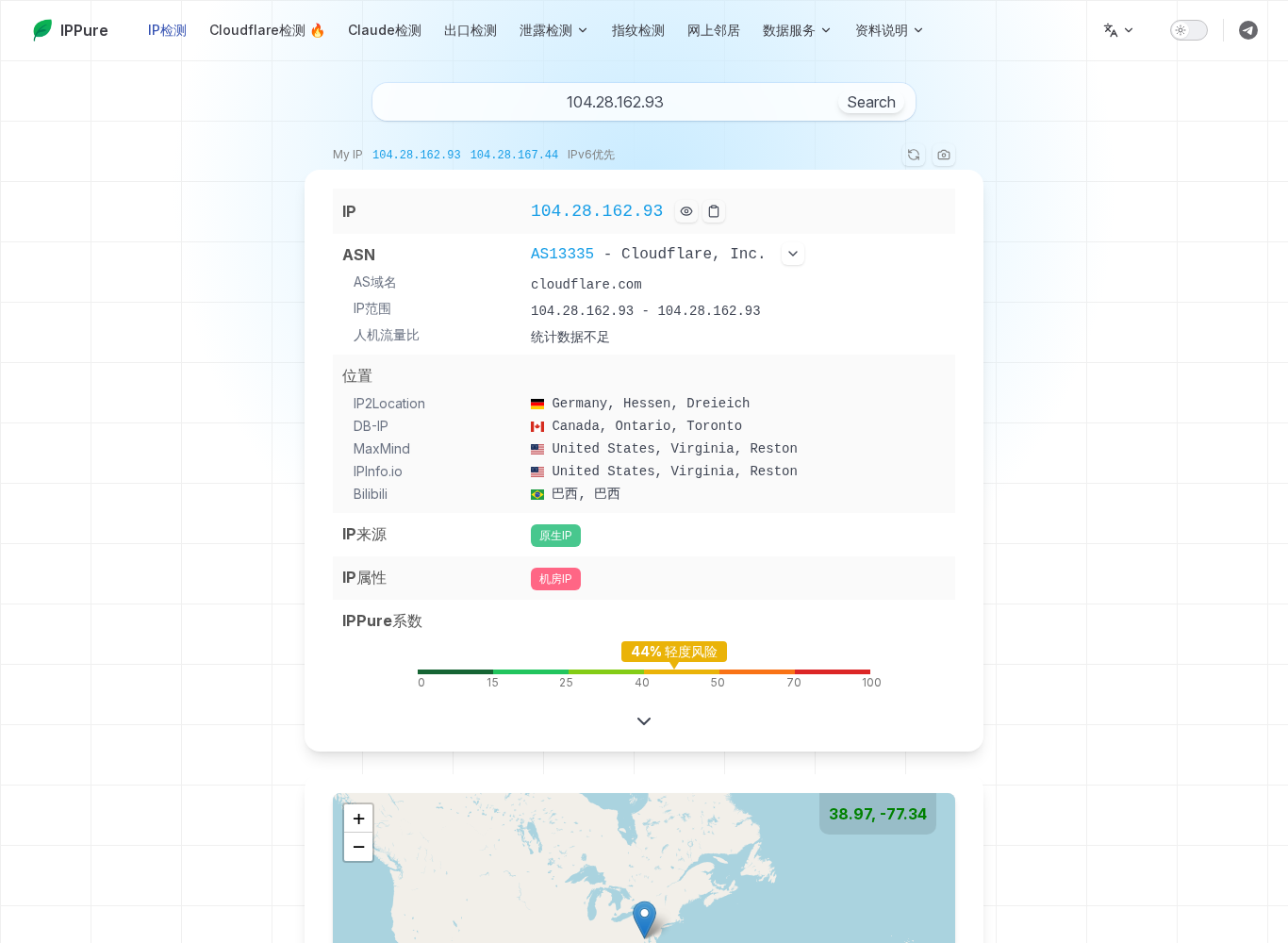The image size is (1288, 943).
Task: Click the IPv6优先 label
Action: tap(591, 155)
